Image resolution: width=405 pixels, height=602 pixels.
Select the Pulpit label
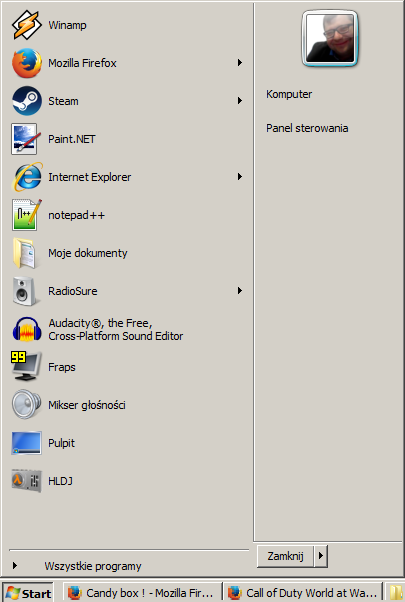(x=61, y=443)
